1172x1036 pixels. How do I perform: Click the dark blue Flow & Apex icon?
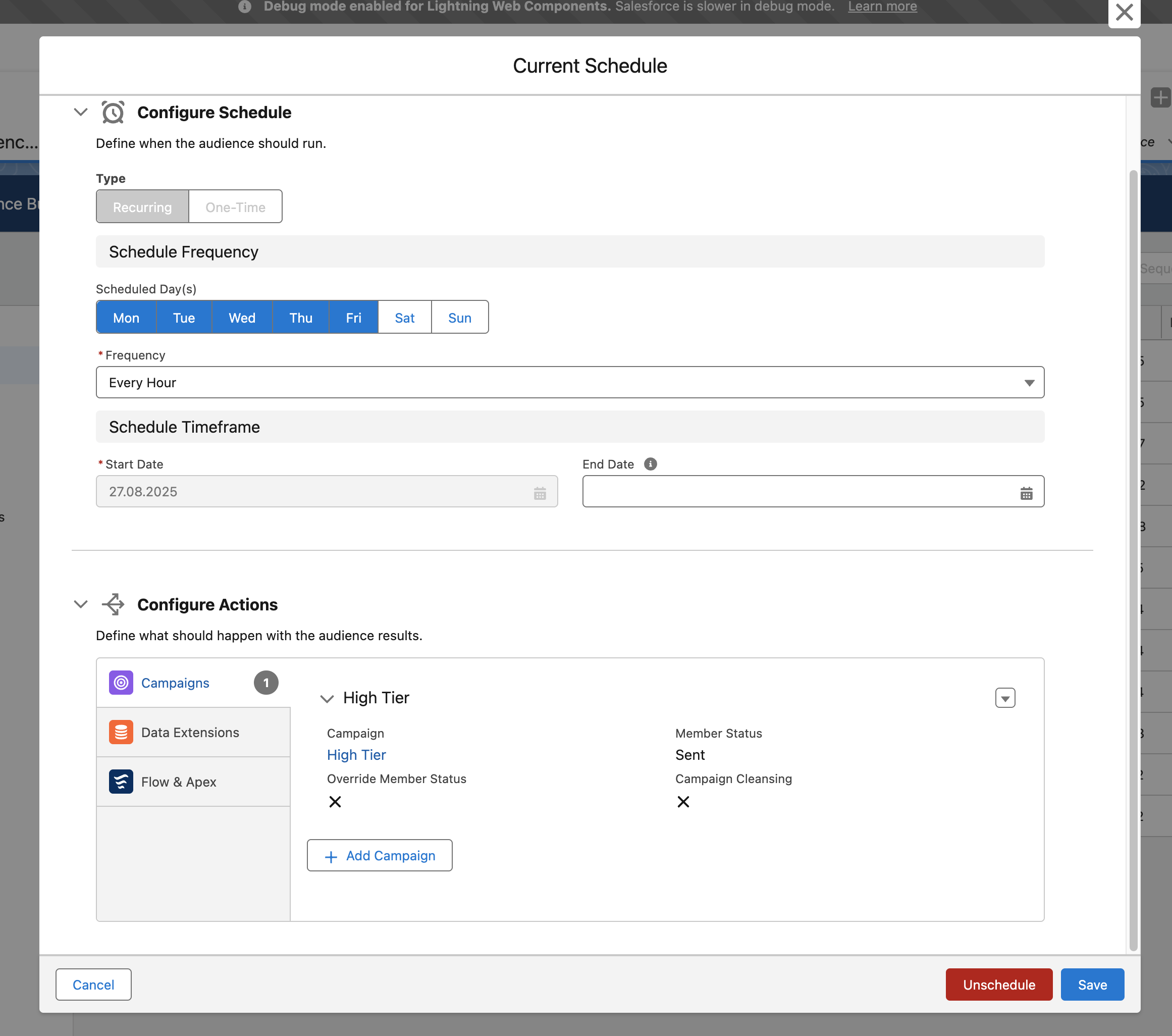pyautogui.click(x=121, y=782)
